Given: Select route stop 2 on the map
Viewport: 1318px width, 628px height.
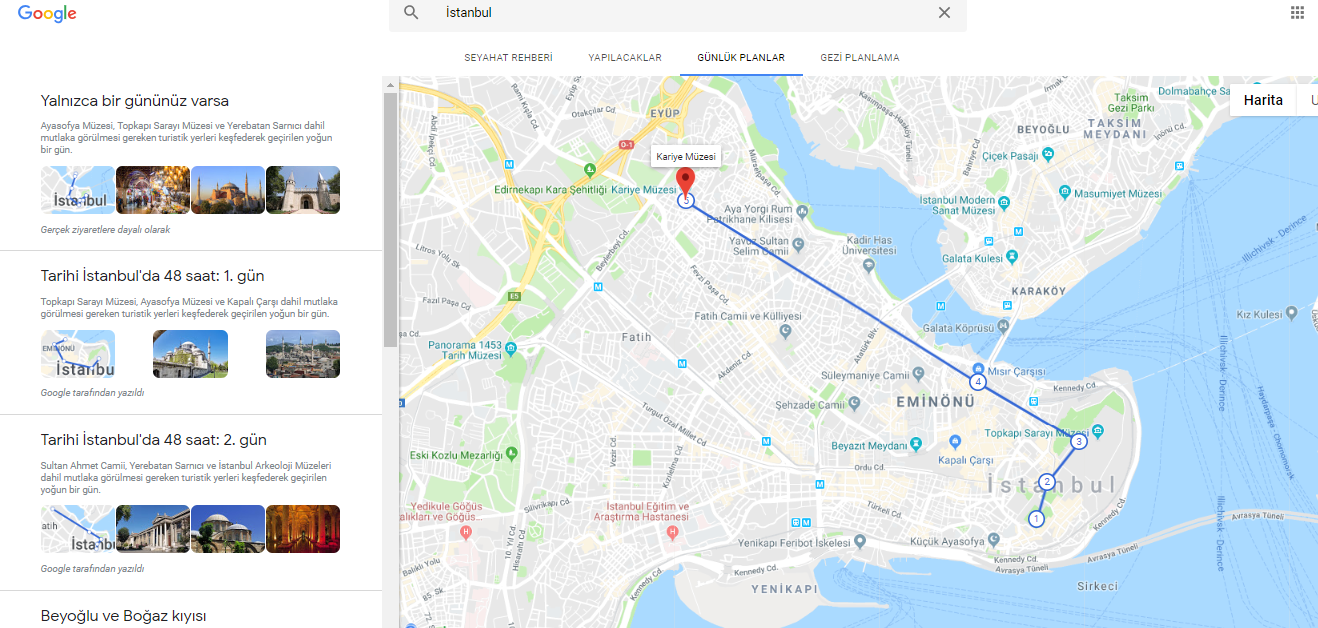Looking at the screenshot, I should click(1047, 482).
